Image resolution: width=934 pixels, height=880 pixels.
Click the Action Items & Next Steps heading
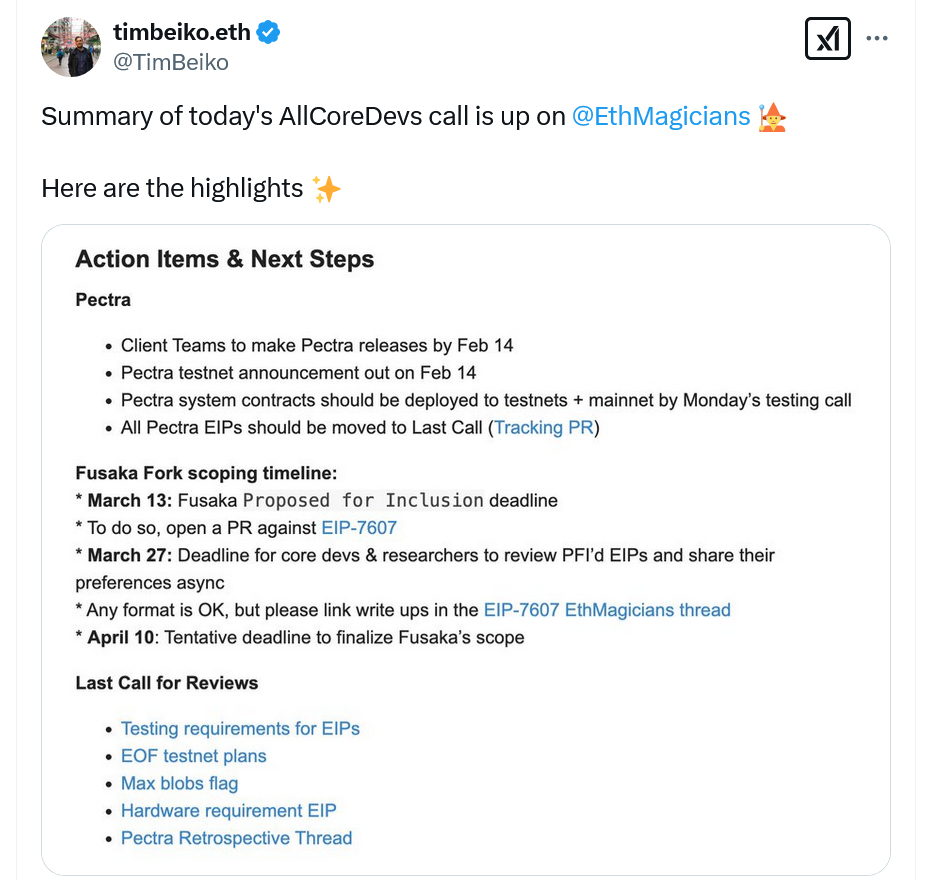pyautogui.click(x=225, y=260)
